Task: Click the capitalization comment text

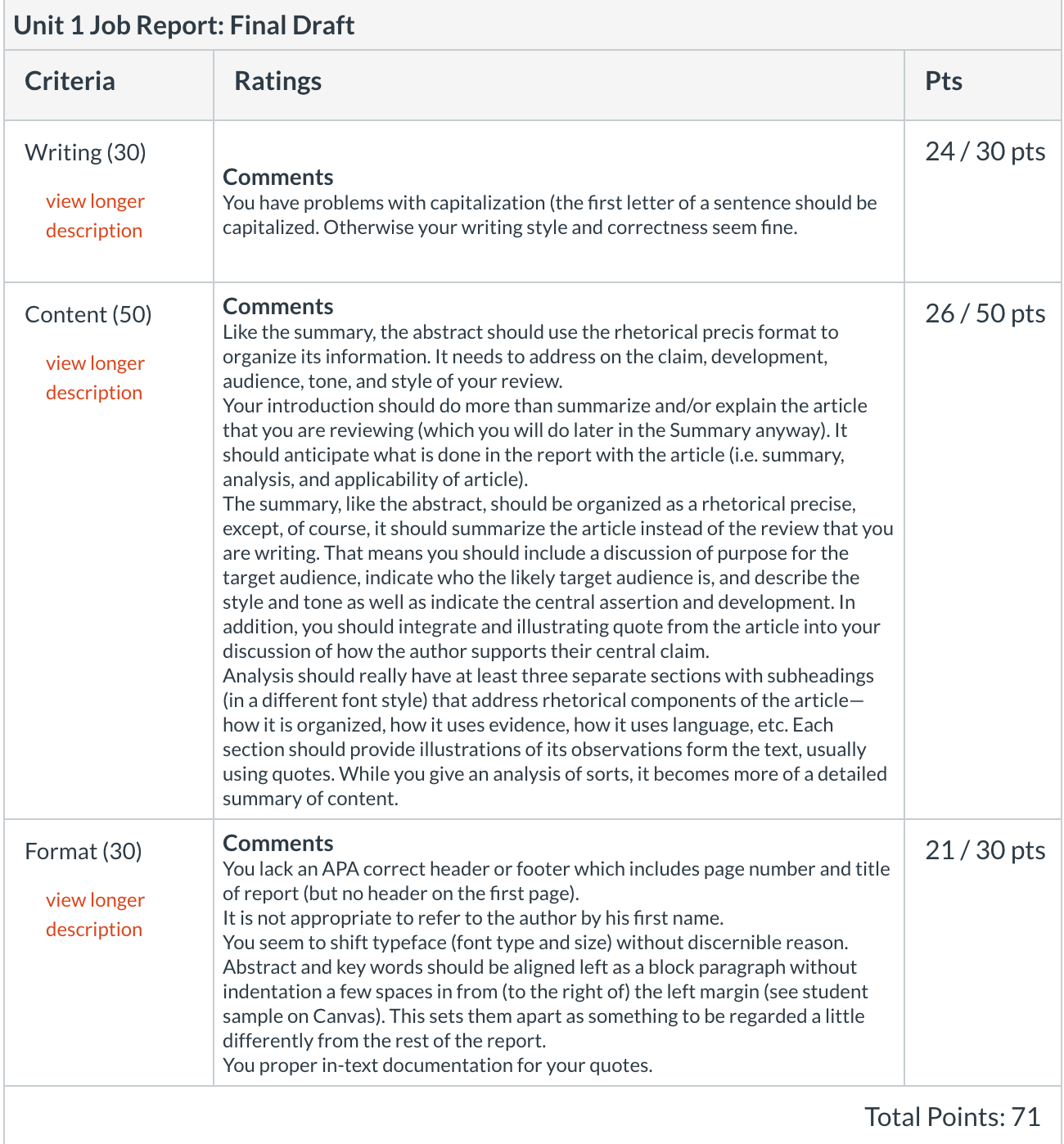Action: click(x=550, y=215)
